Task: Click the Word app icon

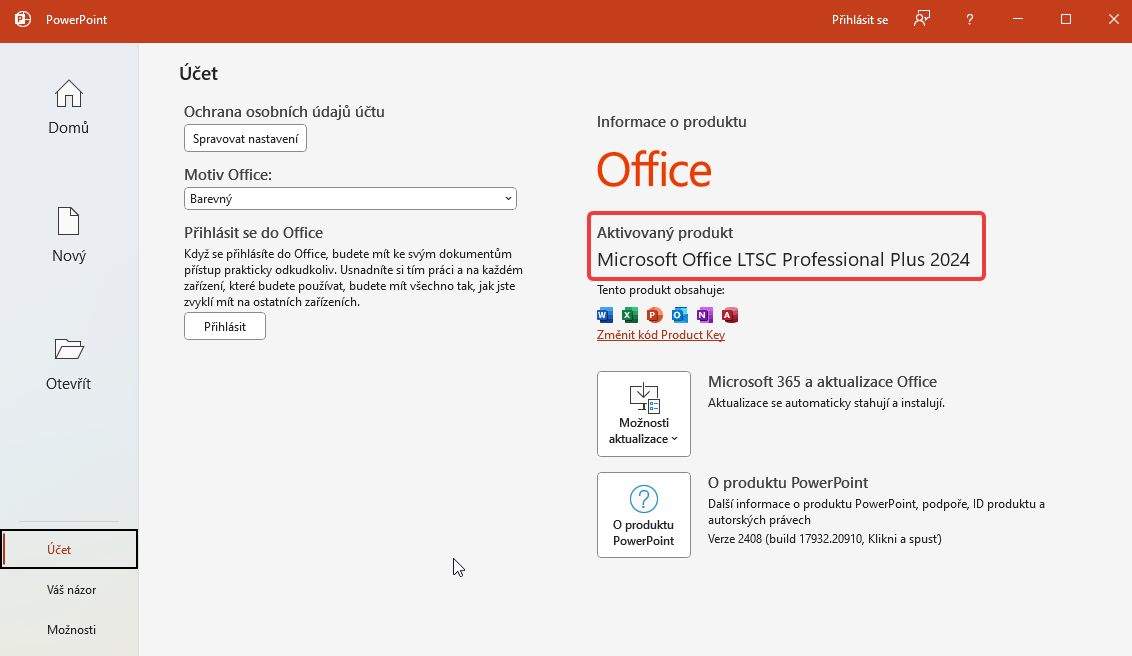Action: pos(605,315)
